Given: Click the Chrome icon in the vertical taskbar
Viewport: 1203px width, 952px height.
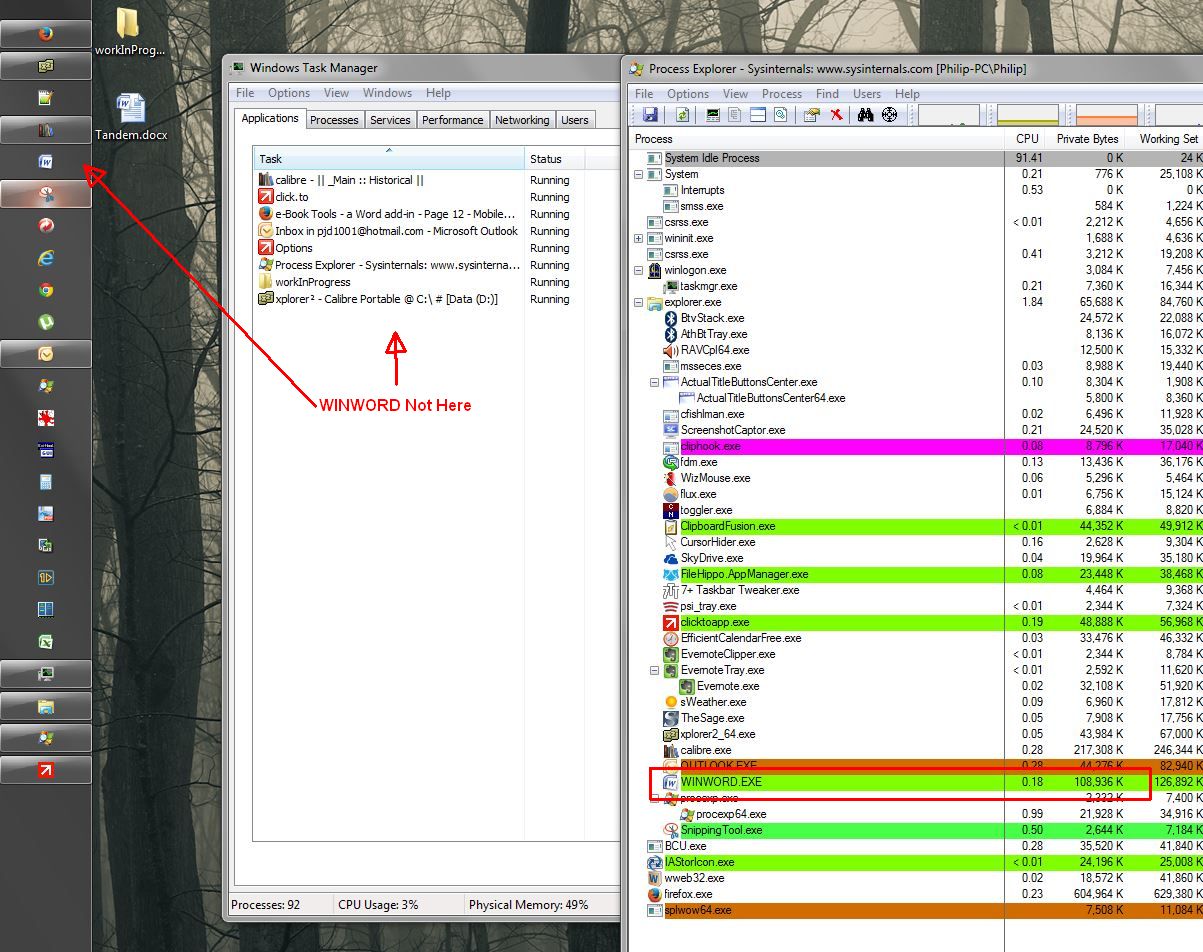Looking at the screenshot, I should pos(45,290).
